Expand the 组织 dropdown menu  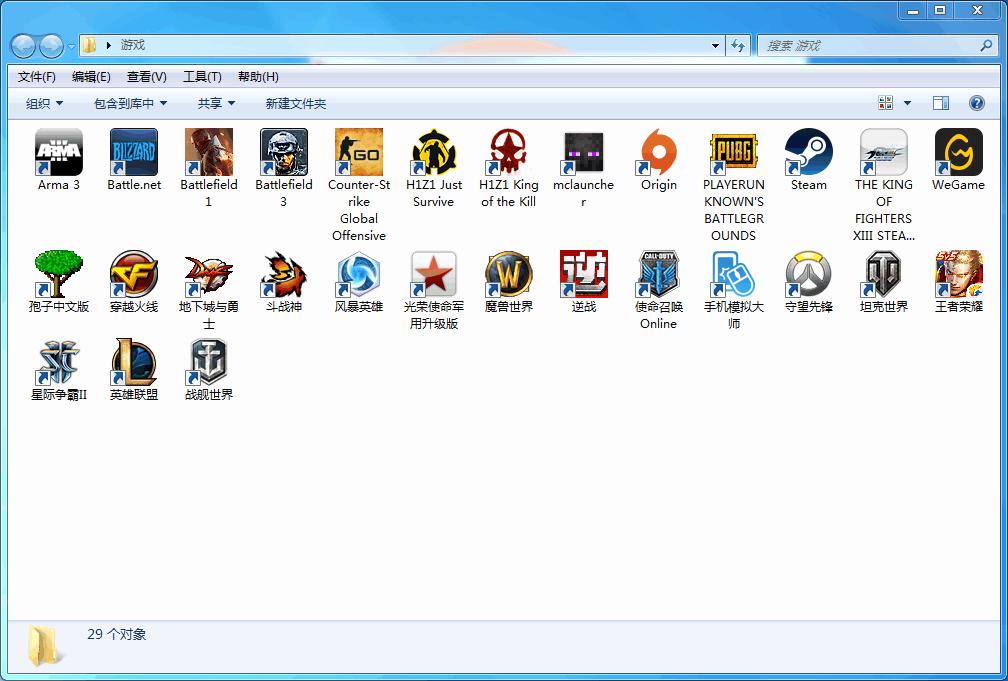[x=44, y=103]
